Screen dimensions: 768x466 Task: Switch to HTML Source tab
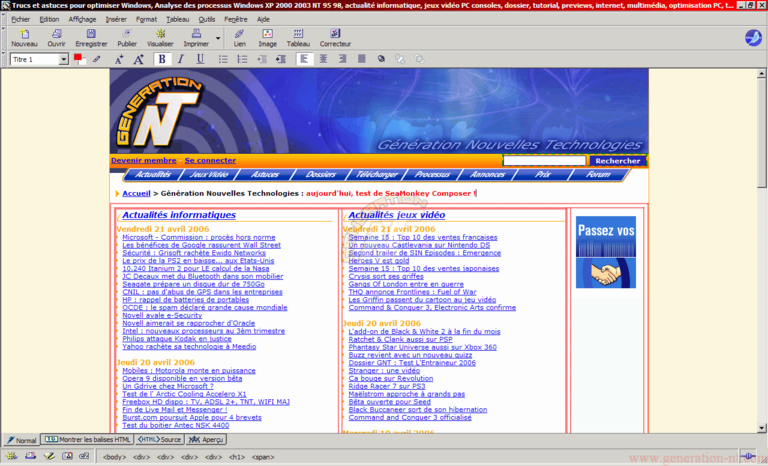pyautogui.click(x=159, y=439)
